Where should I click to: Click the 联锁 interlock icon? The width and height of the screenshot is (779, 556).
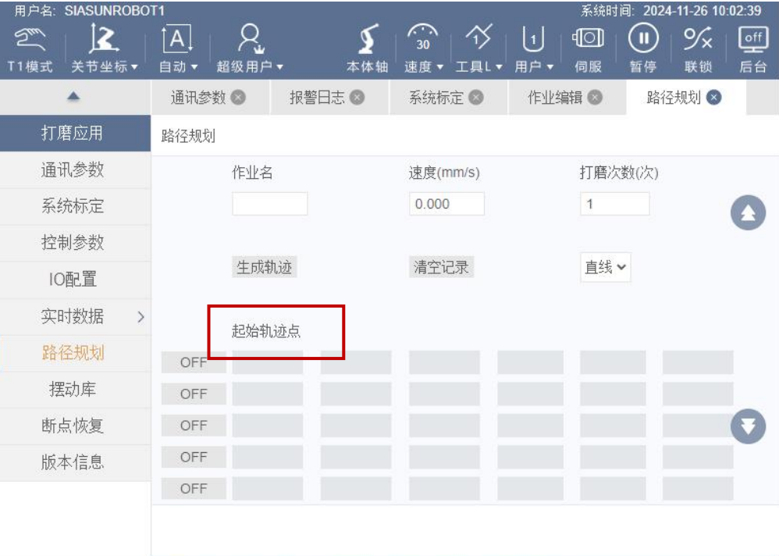click(x=697, y=40)
